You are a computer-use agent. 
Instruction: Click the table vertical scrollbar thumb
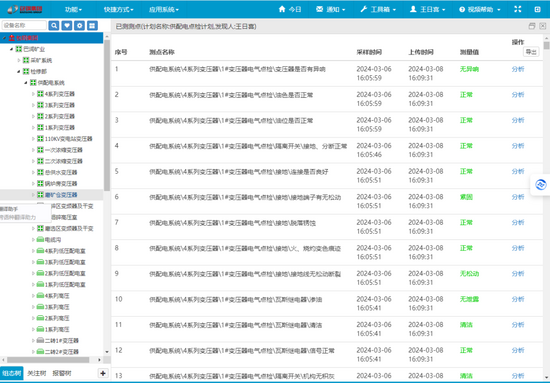(x=546, y=46)
